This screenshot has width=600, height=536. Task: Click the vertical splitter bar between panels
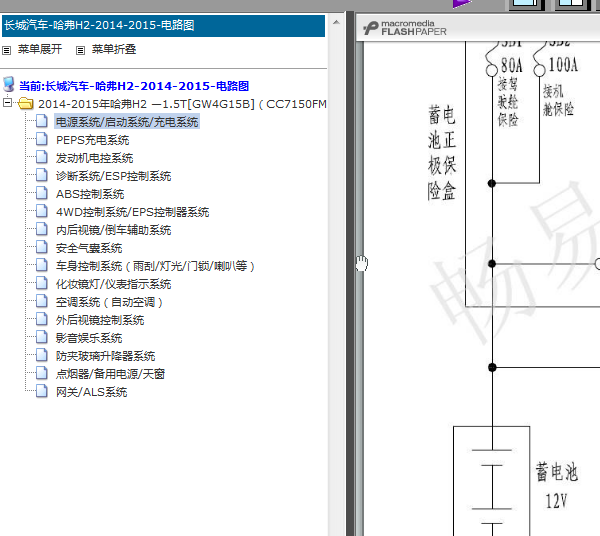pos(350,274)
